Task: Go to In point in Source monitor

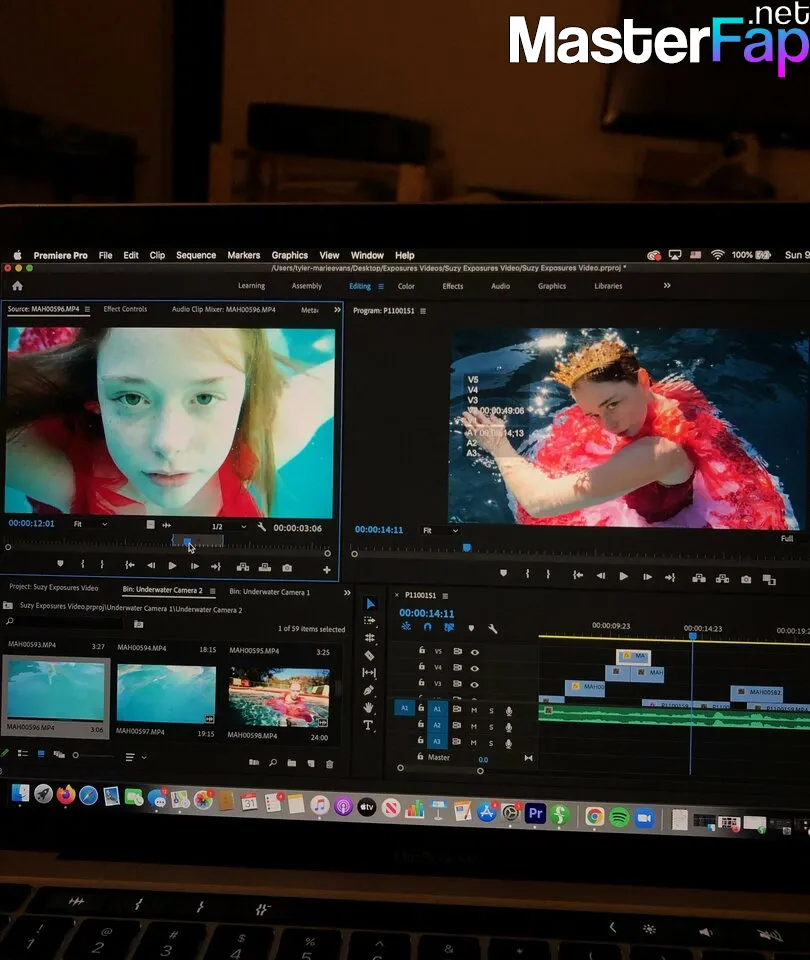Action: pyautogui.click(x=130, y=565)
